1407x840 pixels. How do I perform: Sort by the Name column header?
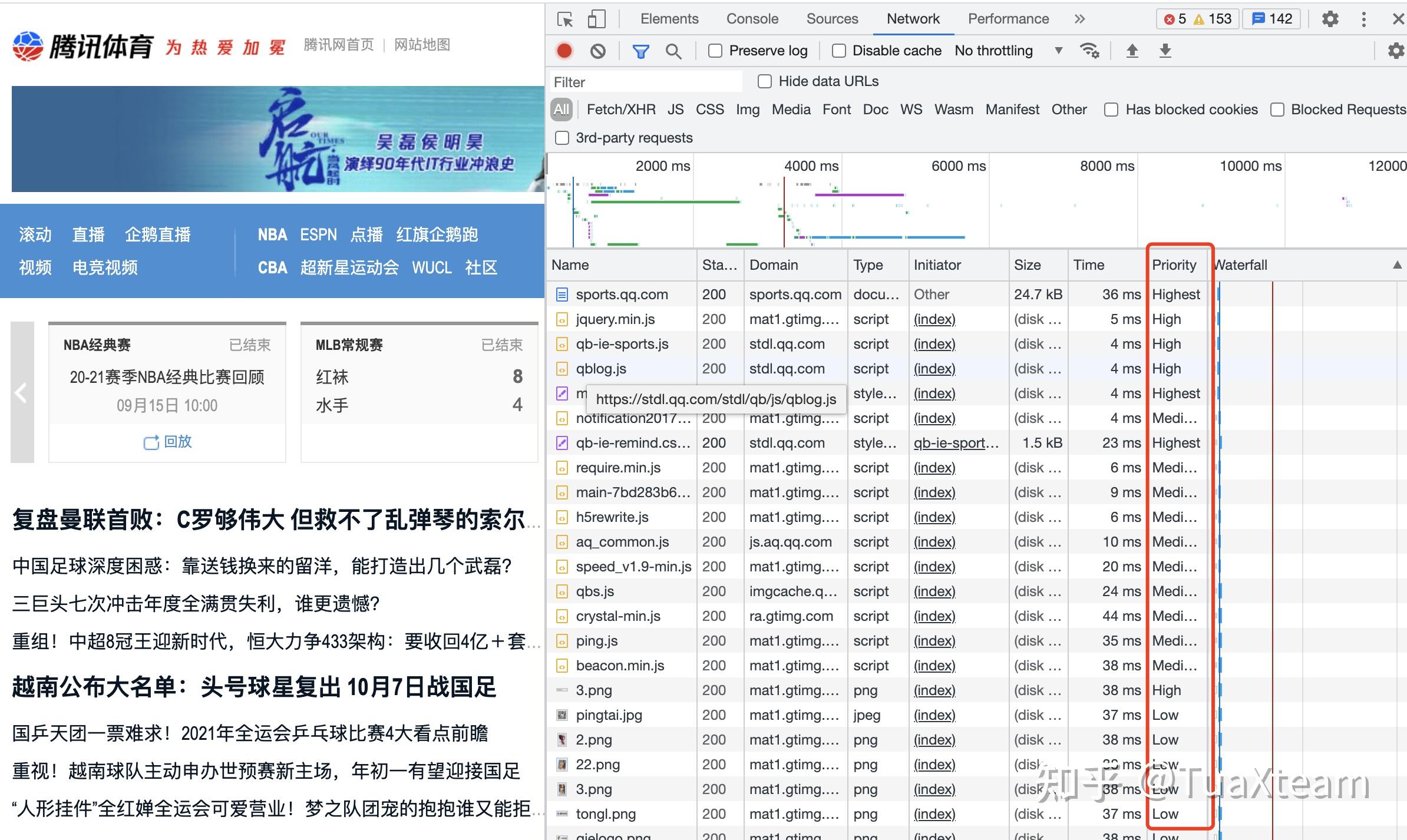(x=622, y=265)
